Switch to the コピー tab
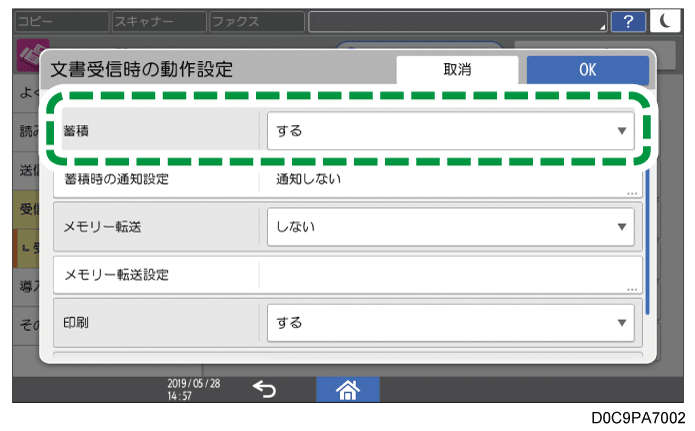The image size is (695, 431). tap(62, 21)
